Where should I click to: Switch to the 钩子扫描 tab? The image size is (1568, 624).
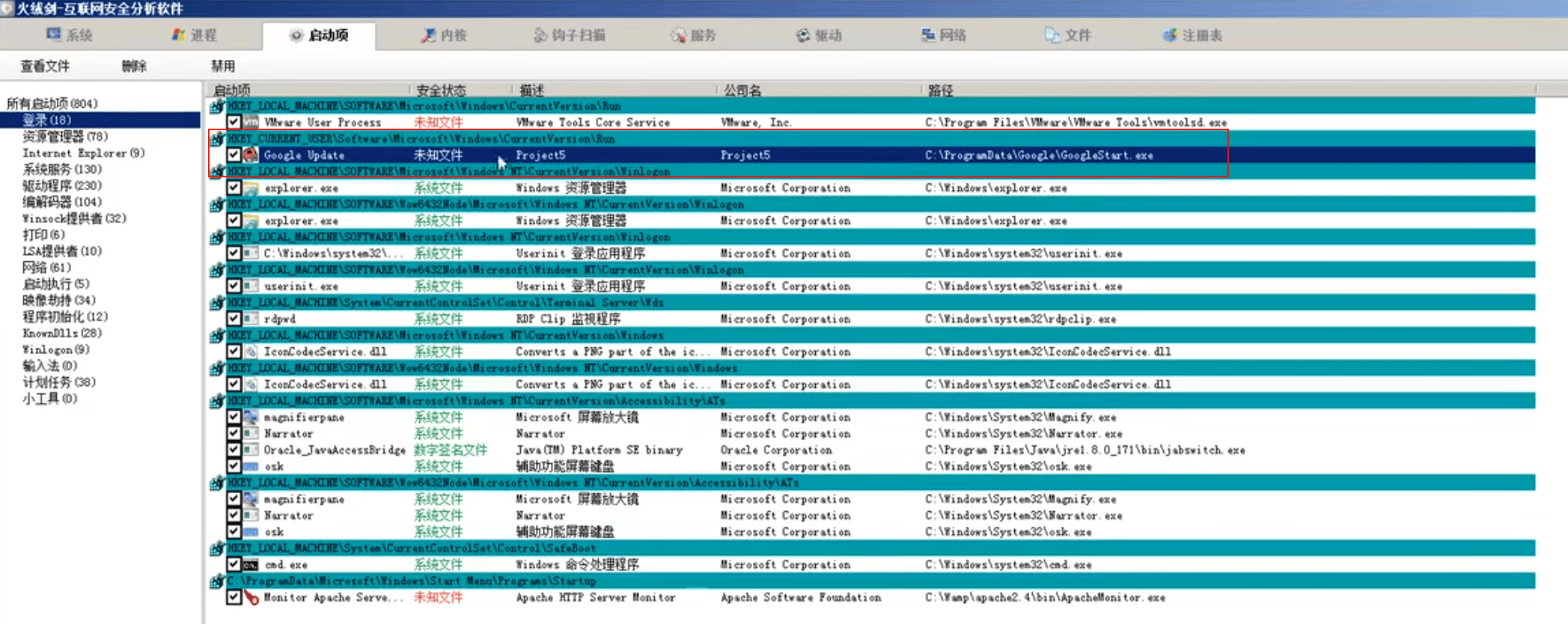click(x=570, y=35)
